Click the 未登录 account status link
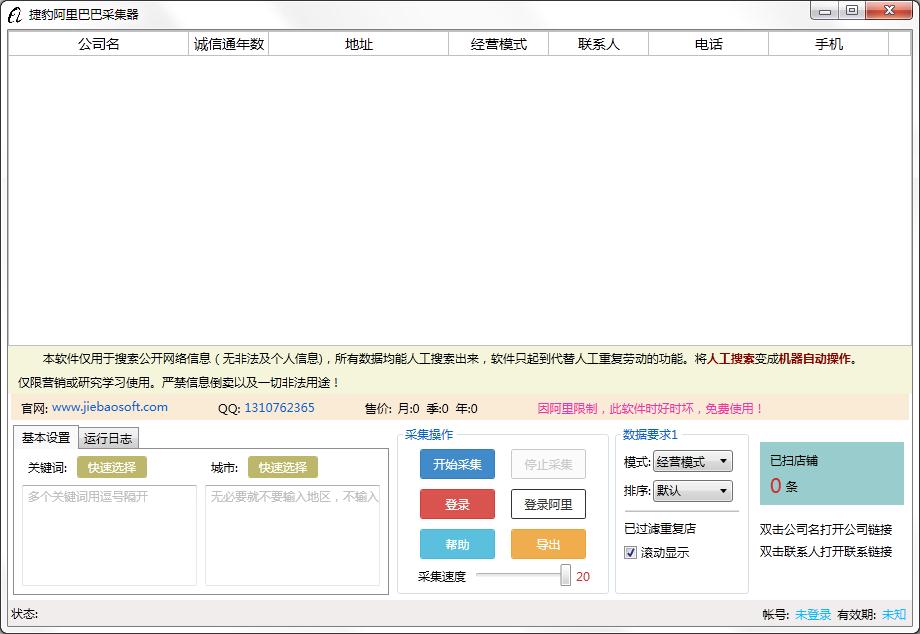Viewport: 920px width, 634px height. click(812, 615)
